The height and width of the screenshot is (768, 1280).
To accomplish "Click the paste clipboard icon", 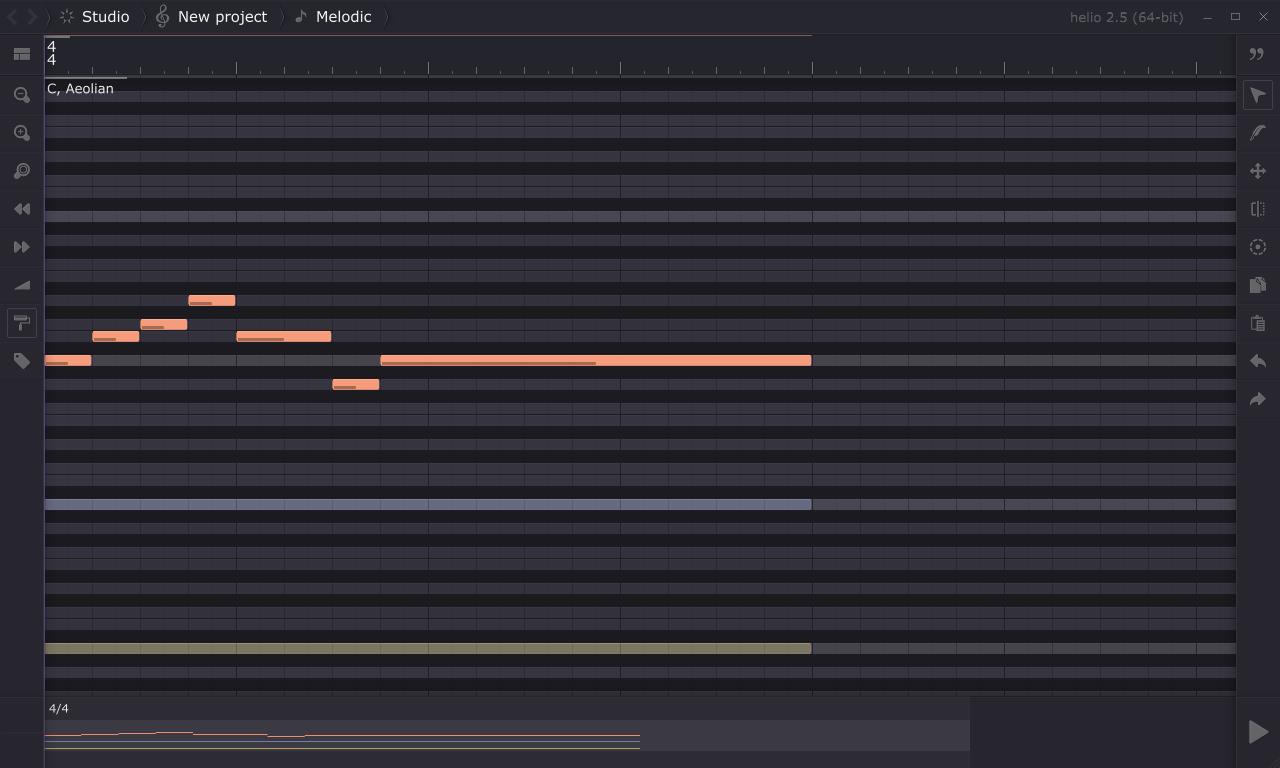I will (1258, 323).
